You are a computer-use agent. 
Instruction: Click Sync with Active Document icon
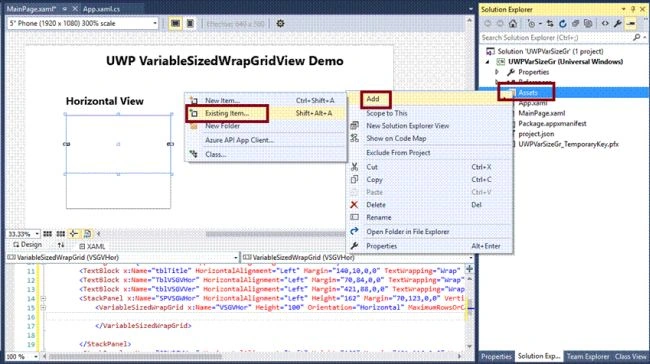(550, 24)
